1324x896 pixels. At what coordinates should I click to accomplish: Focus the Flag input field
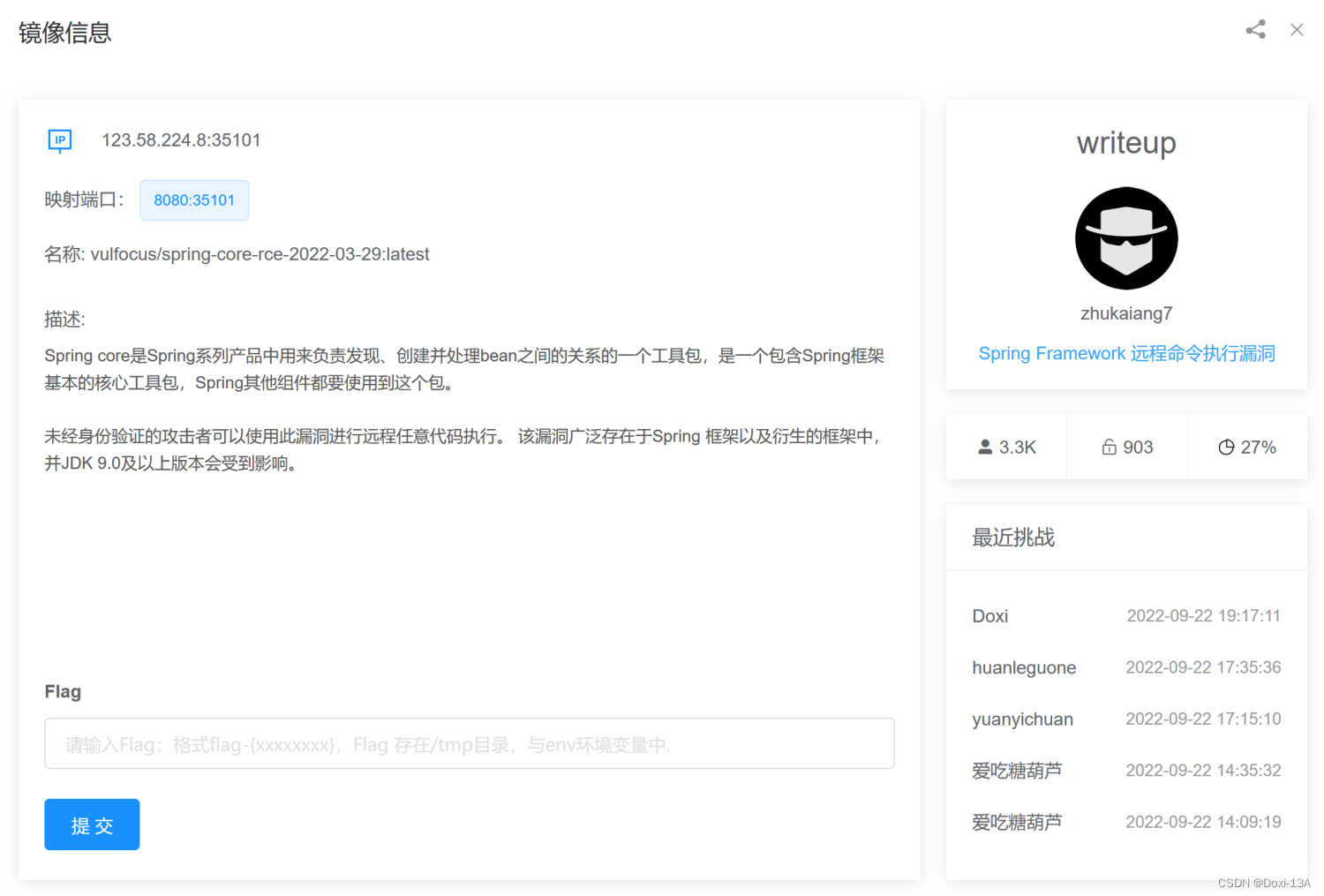470,743
